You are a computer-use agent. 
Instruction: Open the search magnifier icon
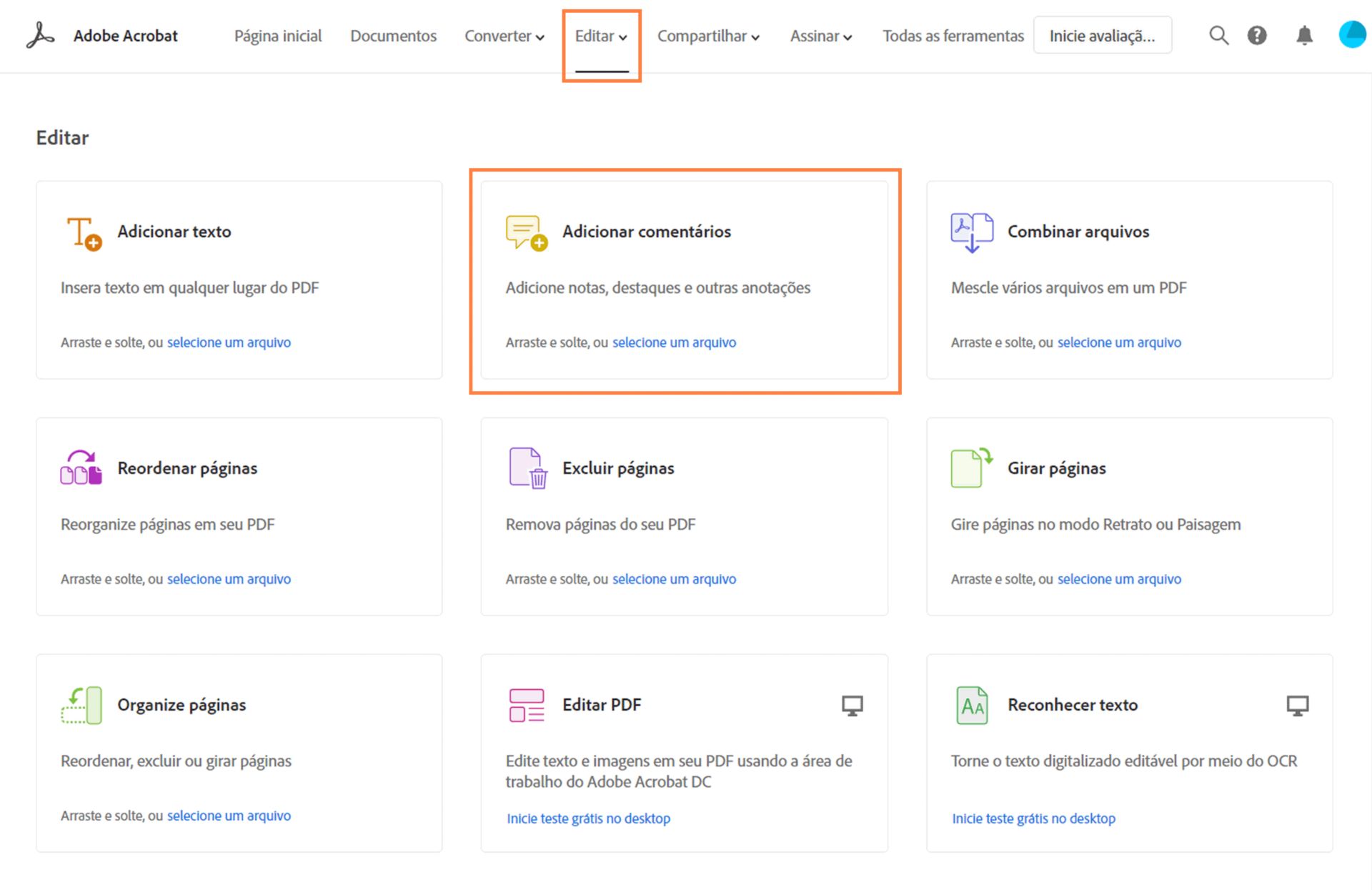[1218, 35]
